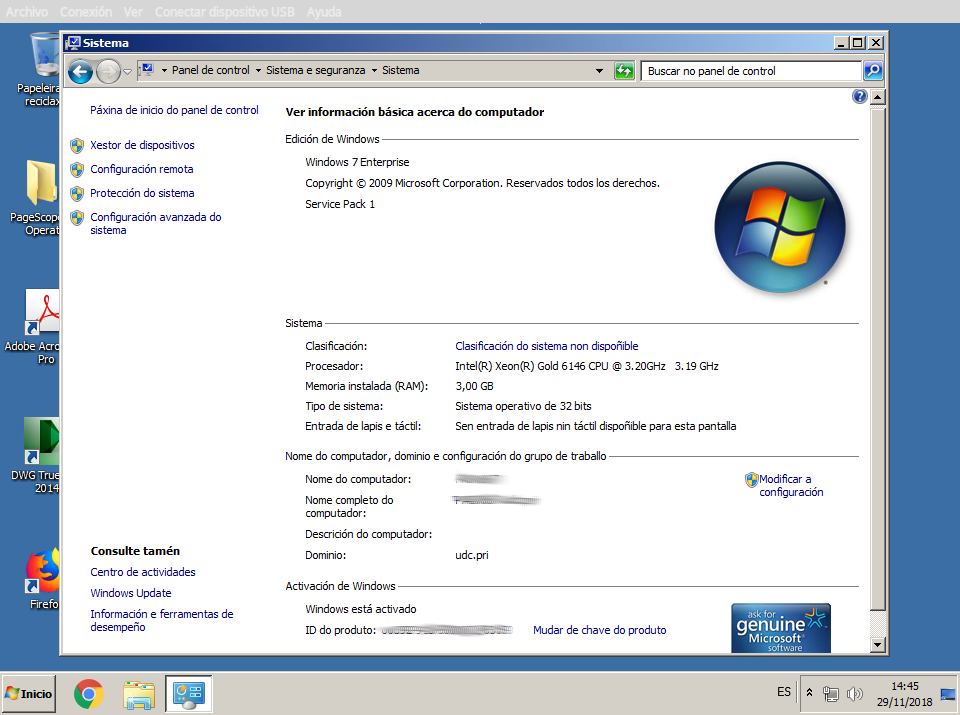Click shield icon beside Modificar a configuración
This screenshot has width=960, height=715.
pos(751,480)
